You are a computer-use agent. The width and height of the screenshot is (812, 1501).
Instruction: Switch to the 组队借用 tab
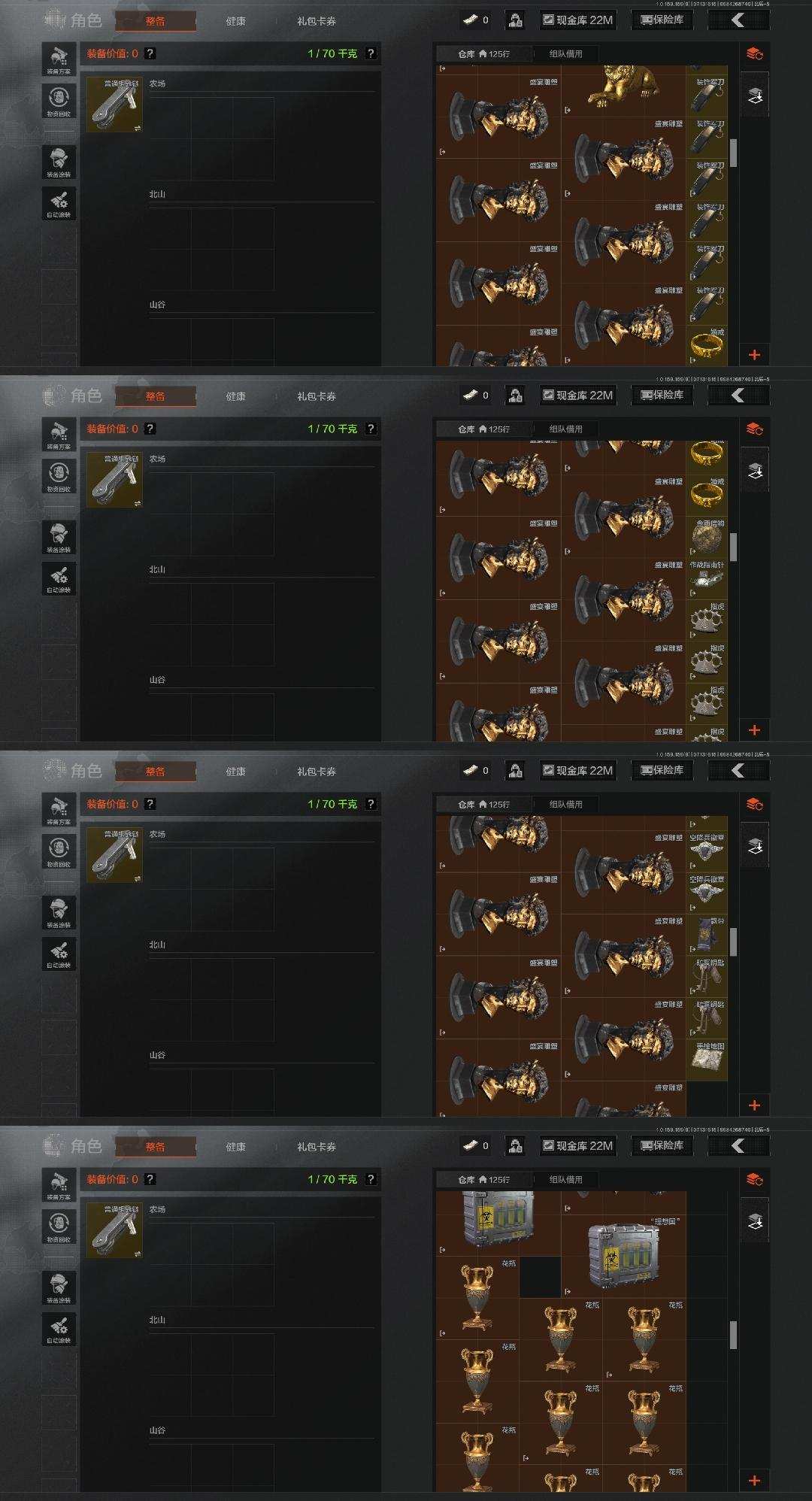565,53
